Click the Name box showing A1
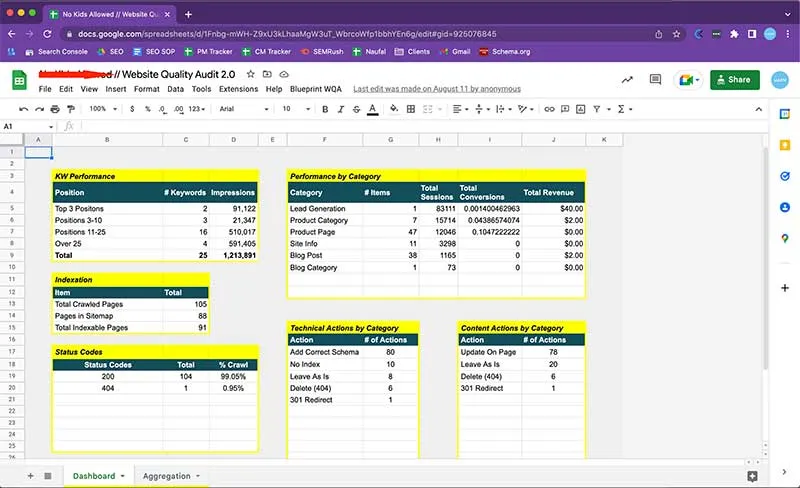 28,126
